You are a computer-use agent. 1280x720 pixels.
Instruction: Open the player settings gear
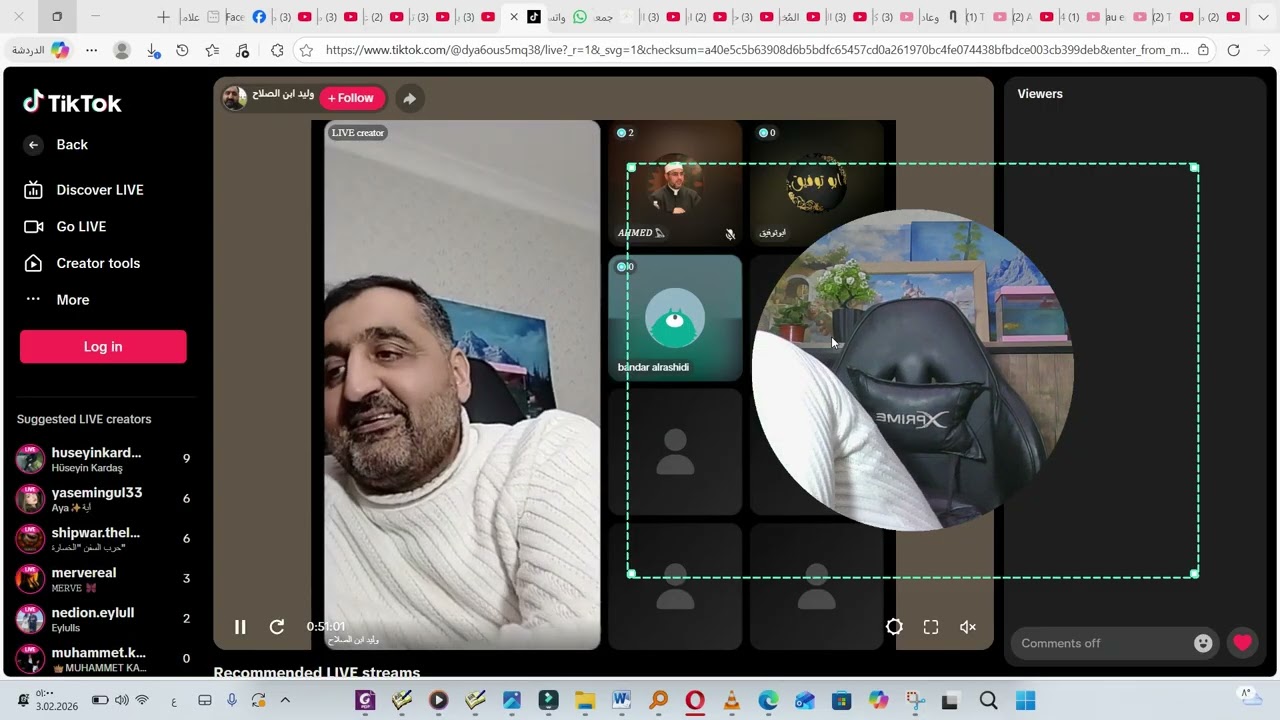pyautogui.click(x=894, y=627)
